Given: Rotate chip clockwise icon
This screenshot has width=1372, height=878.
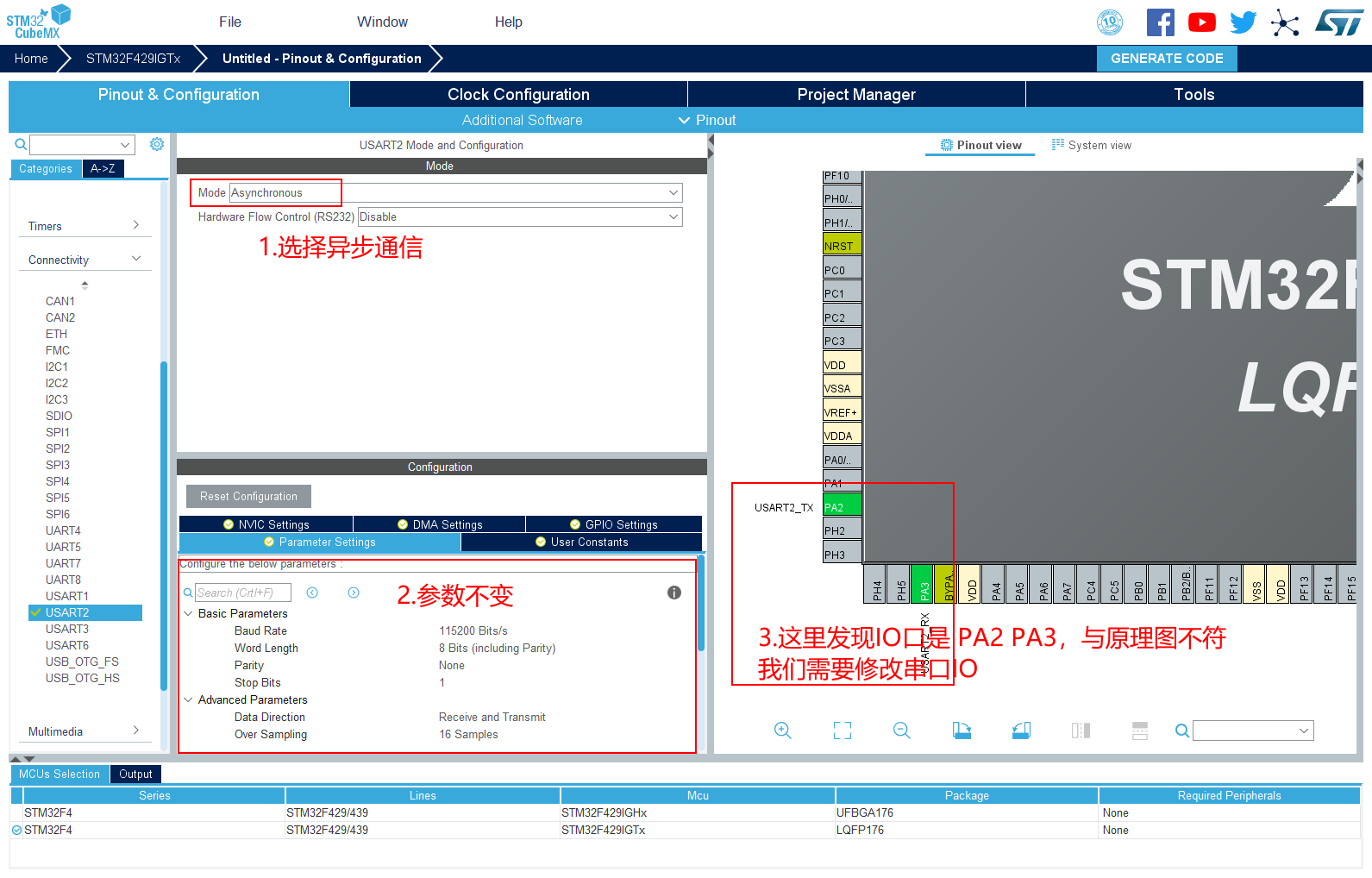Looking at the screenshot, I should (x=962, y=731).
